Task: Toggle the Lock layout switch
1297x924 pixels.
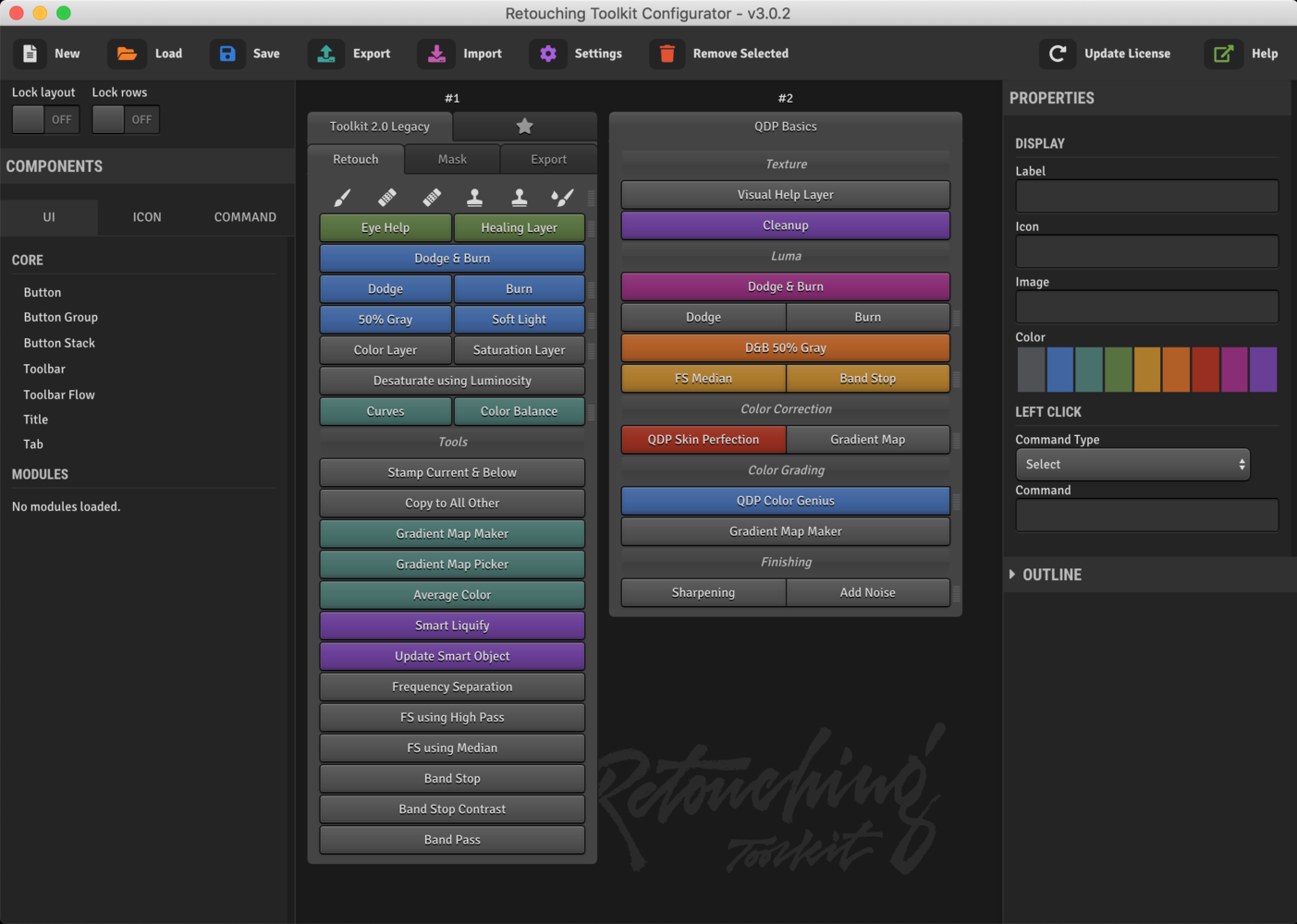Action: (x=45, y=119)
